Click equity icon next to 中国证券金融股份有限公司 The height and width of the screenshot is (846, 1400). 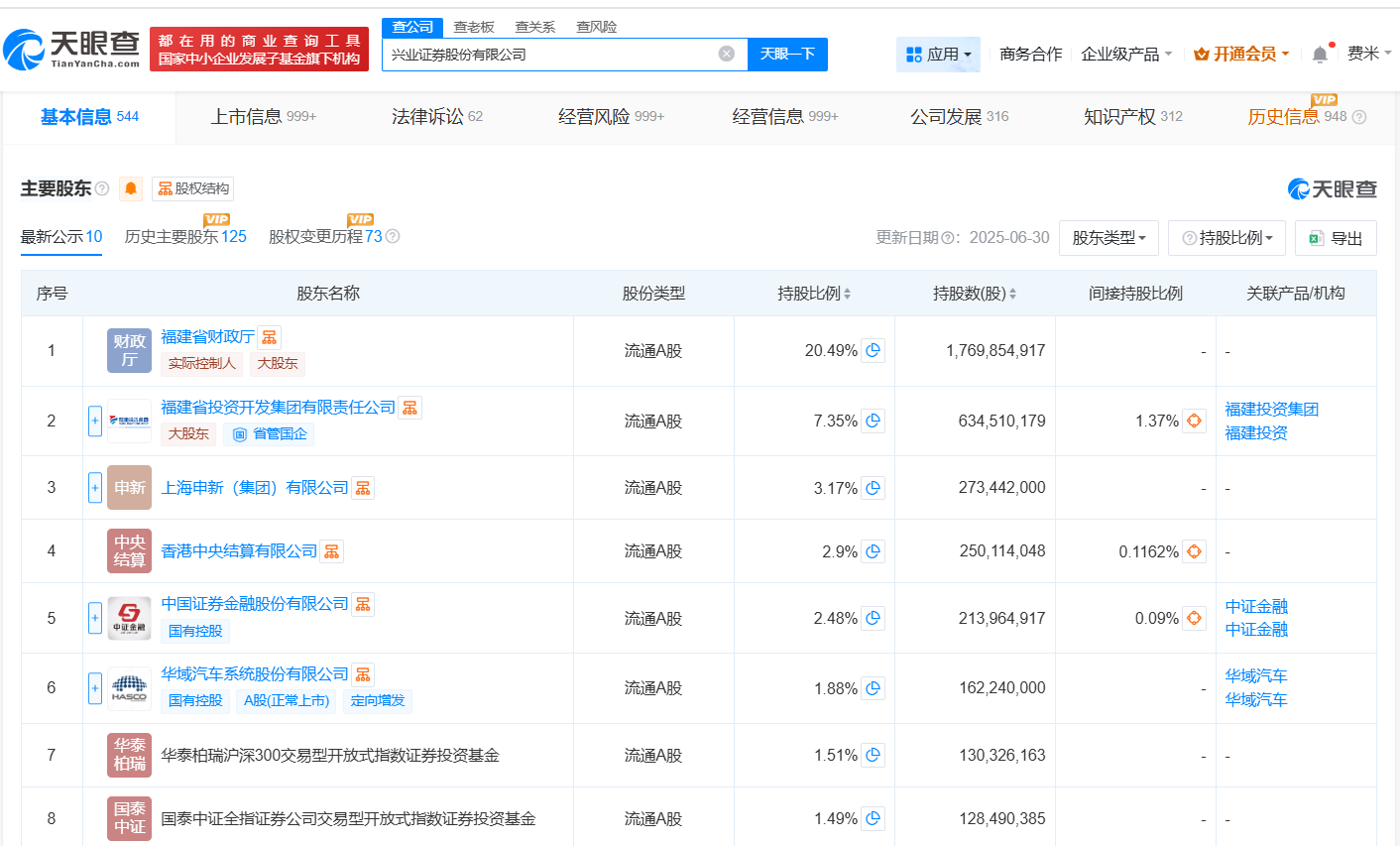click(x=362, y=603)
